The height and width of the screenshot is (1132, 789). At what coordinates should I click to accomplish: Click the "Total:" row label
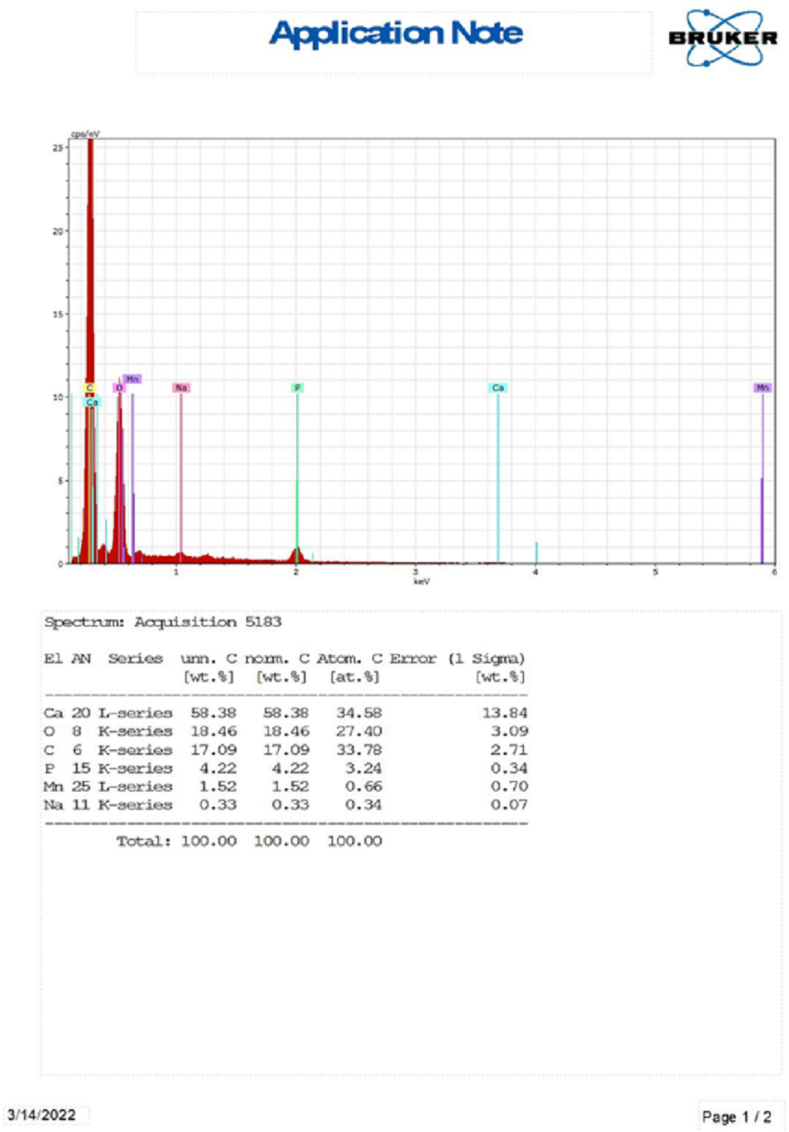(144, 841)
